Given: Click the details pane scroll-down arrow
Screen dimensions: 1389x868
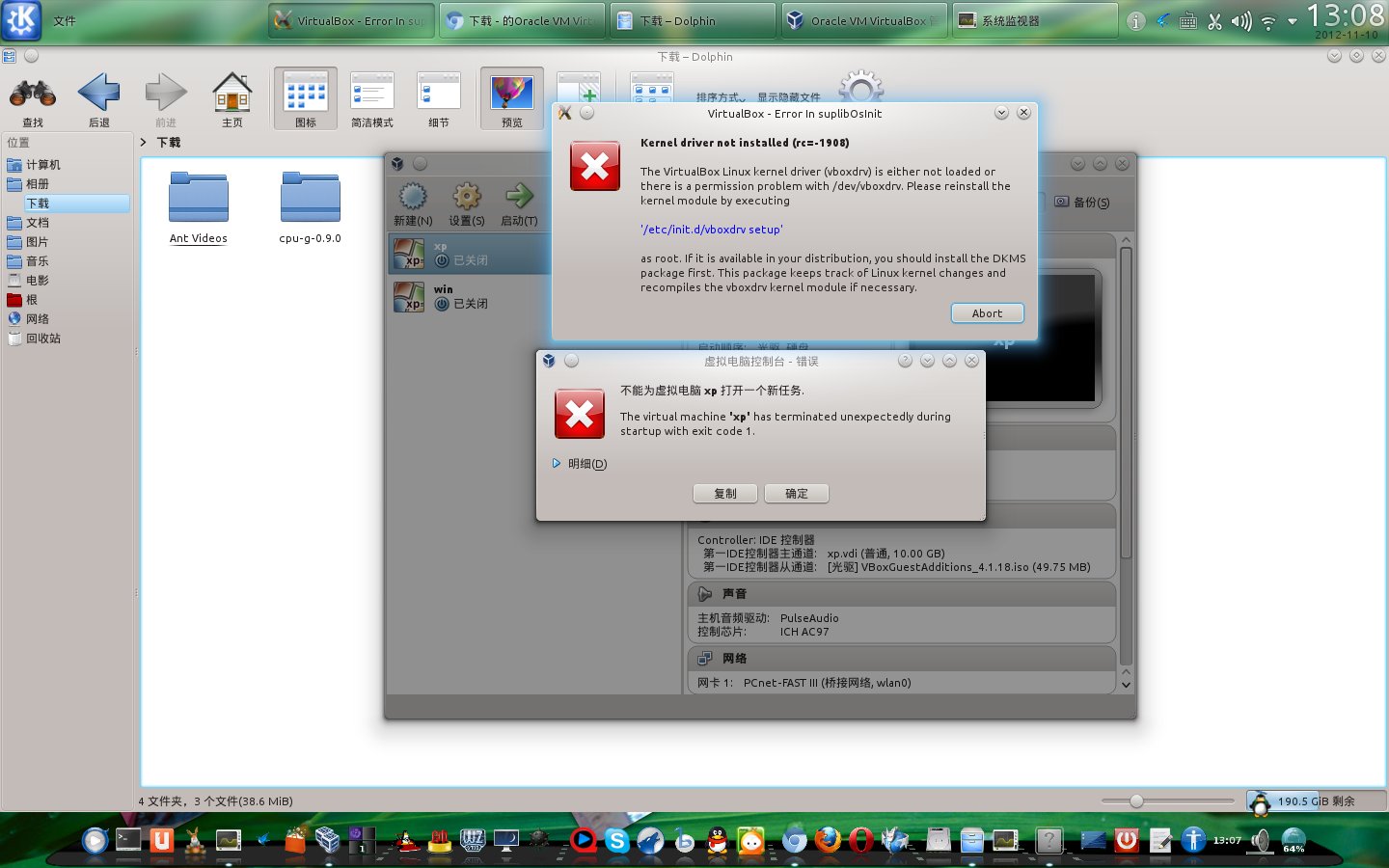Looking at the screenshot, I should 1126,685.
